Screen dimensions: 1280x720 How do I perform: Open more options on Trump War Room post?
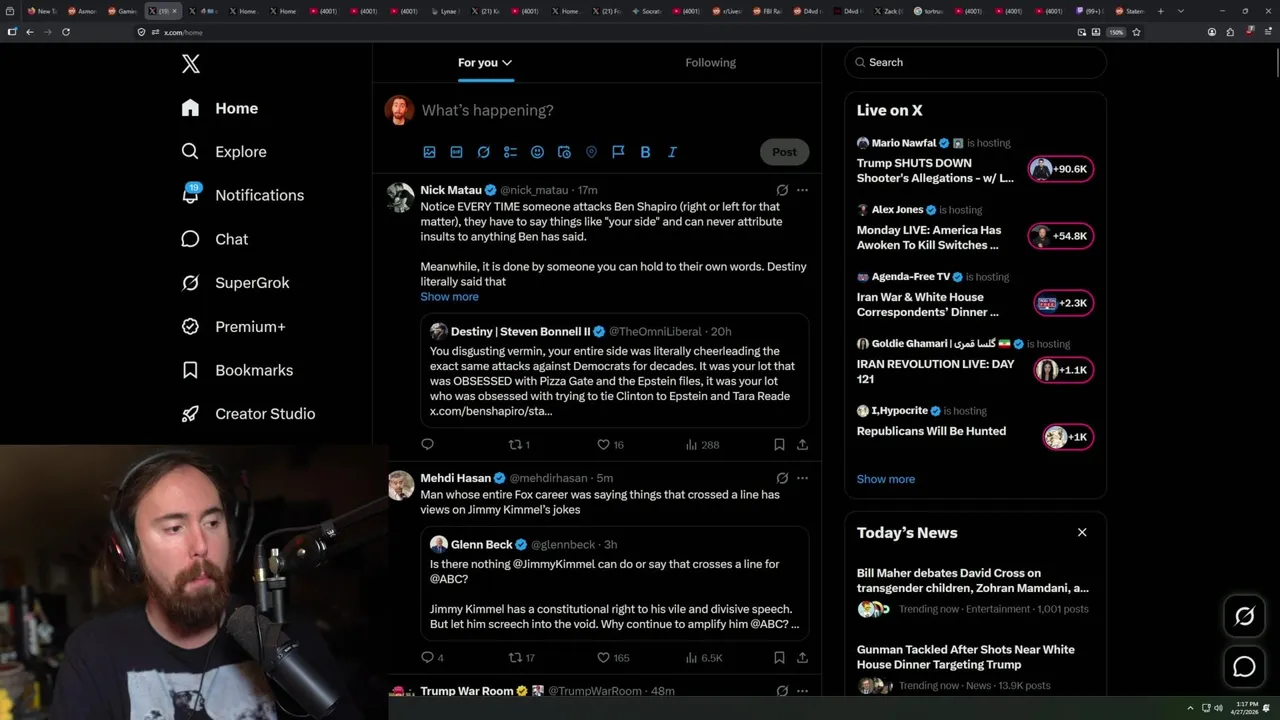click(802, 691)
